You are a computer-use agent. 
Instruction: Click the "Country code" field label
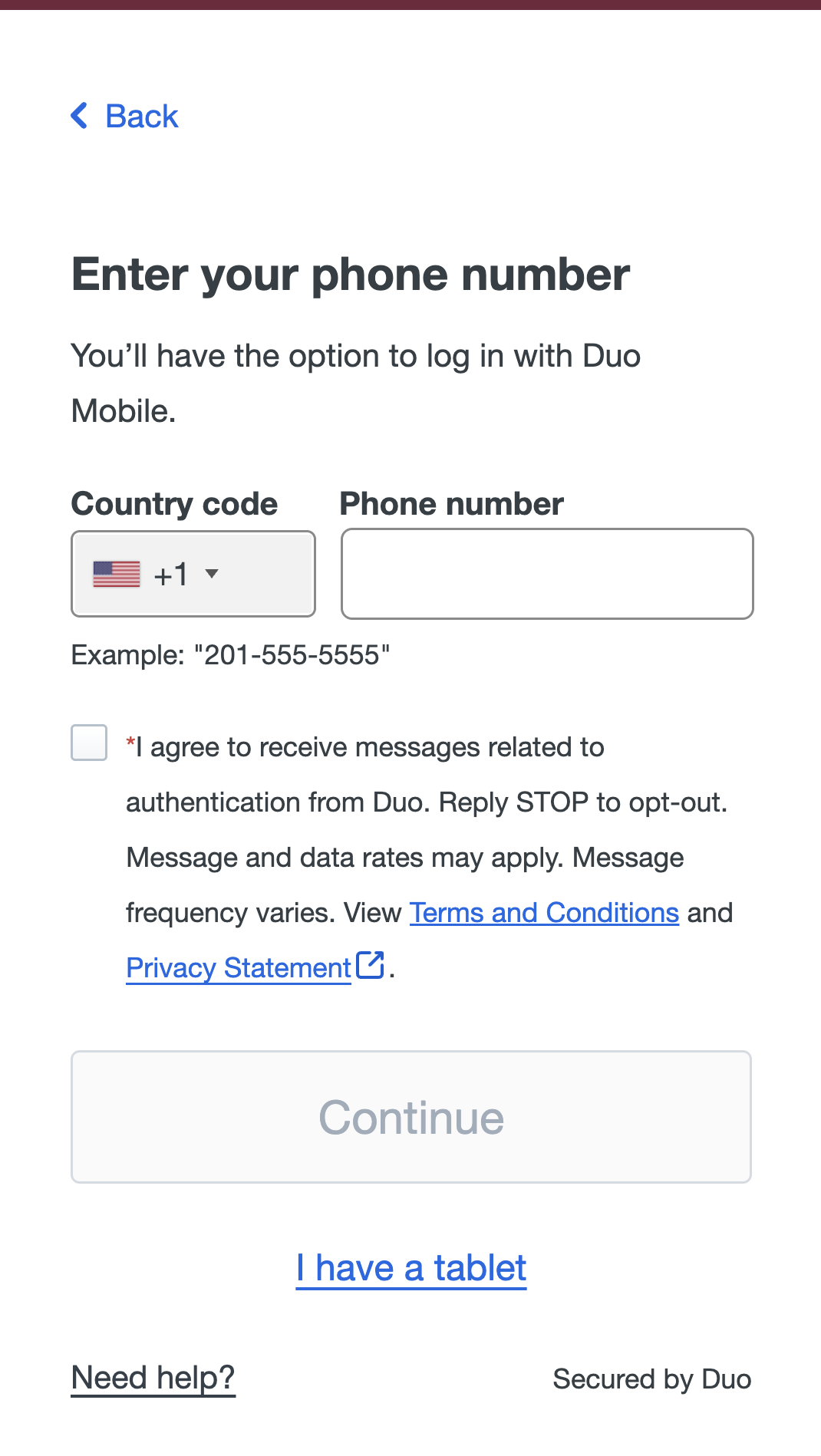tap(174, 504)
